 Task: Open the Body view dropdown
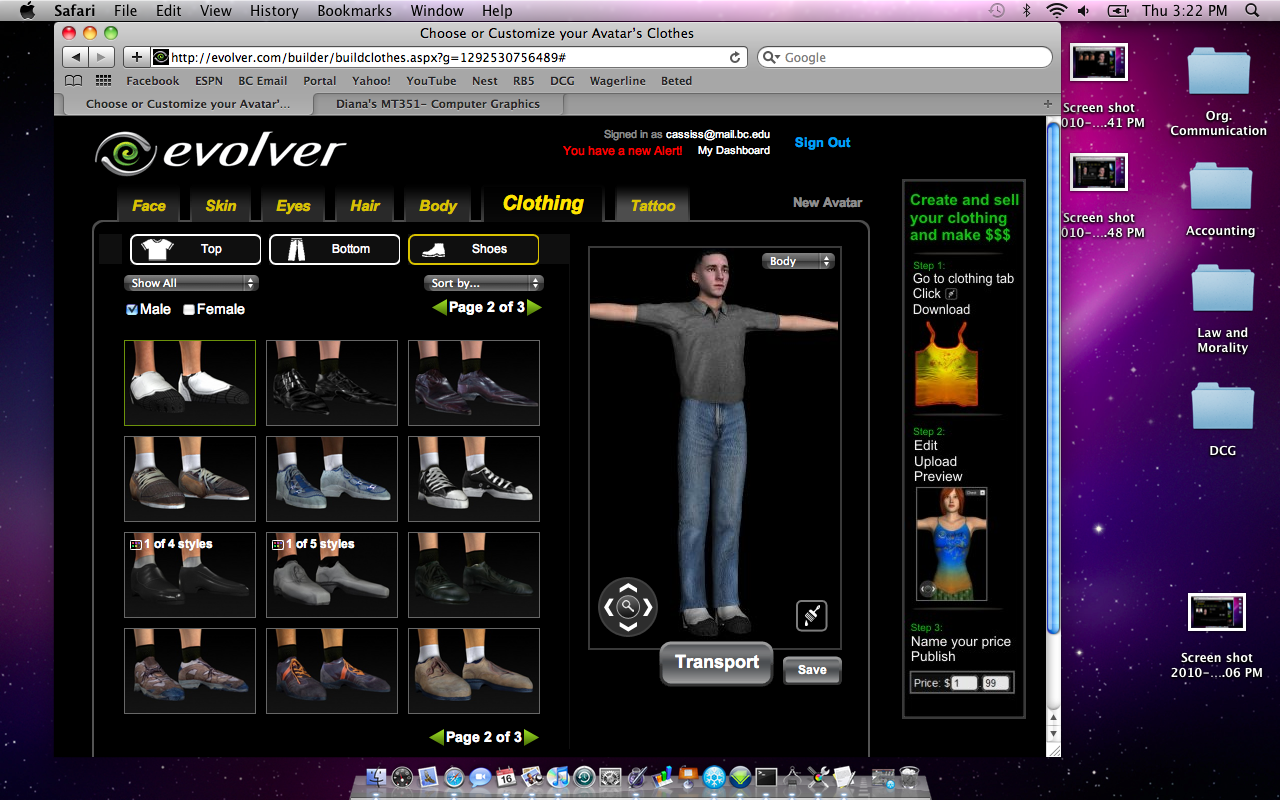tap(797, 260)
